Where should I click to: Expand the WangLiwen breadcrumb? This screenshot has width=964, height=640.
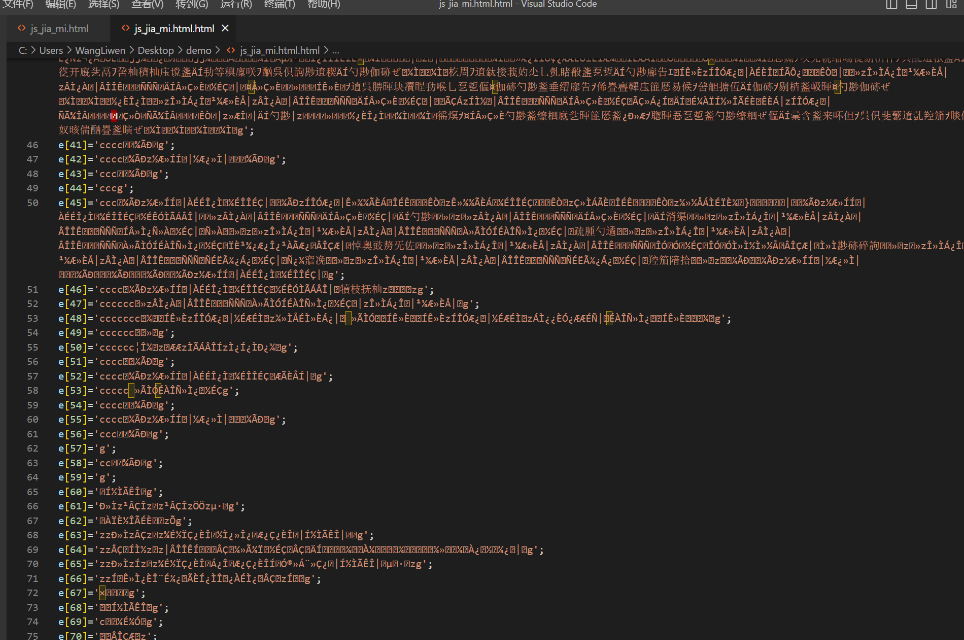100,50
